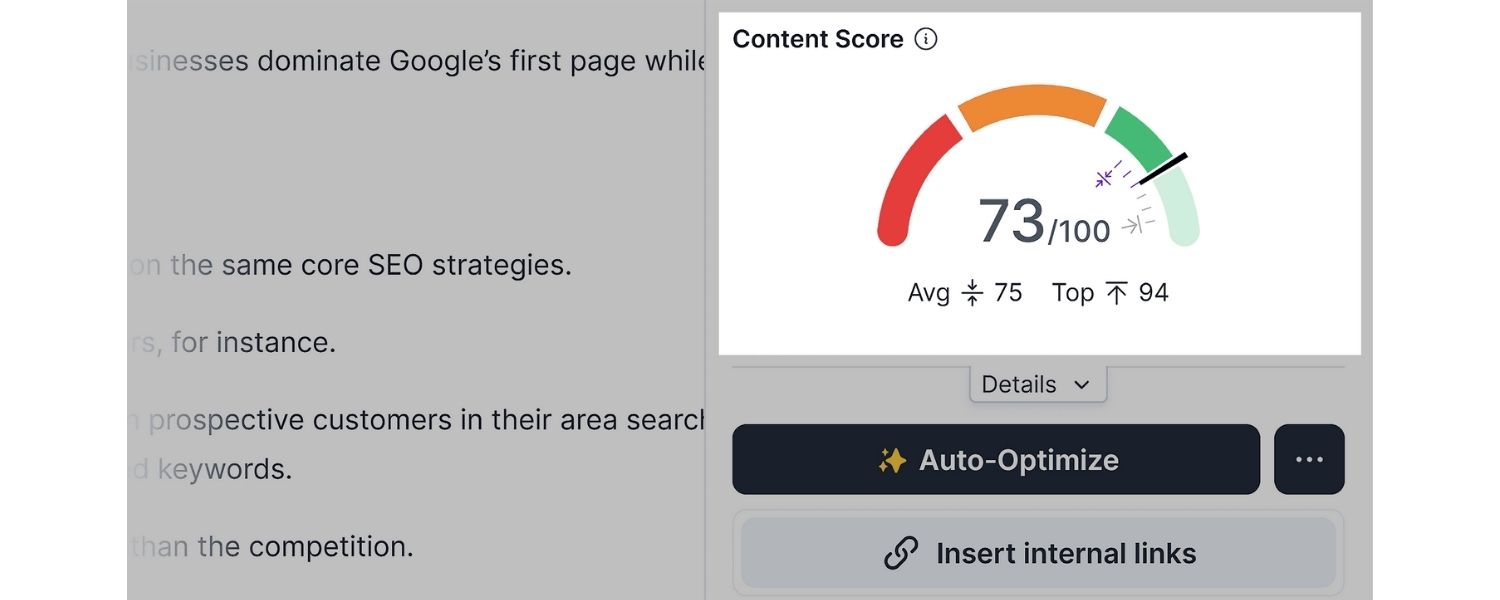Click the sparkles icon on Auto-Optimize

[892, 460]
